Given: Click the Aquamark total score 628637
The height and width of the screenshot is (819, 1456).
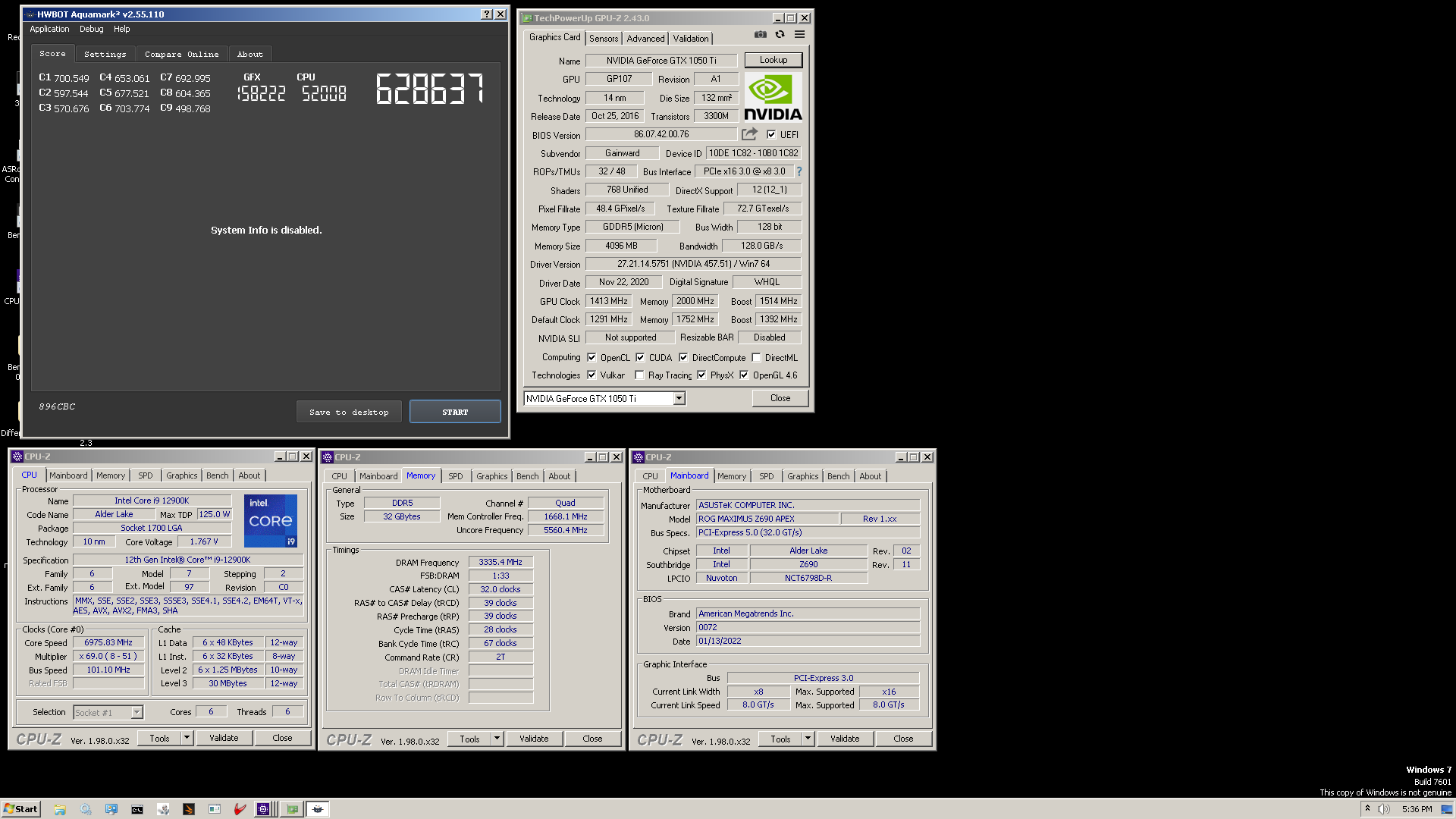Looking at the screenshot, I should pyautogui.click(x=430, y=89).
